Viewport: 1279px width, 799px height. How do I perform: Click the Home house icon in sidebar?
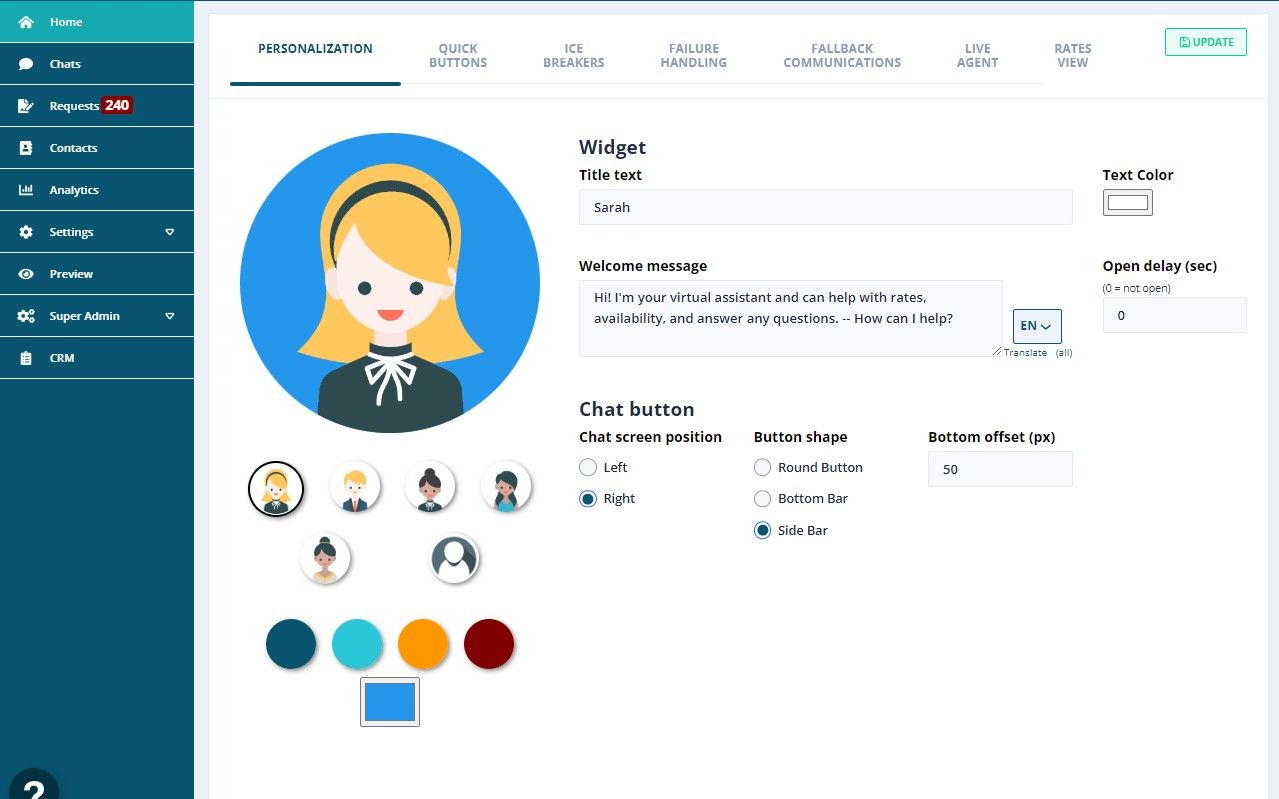coord(26,22)
